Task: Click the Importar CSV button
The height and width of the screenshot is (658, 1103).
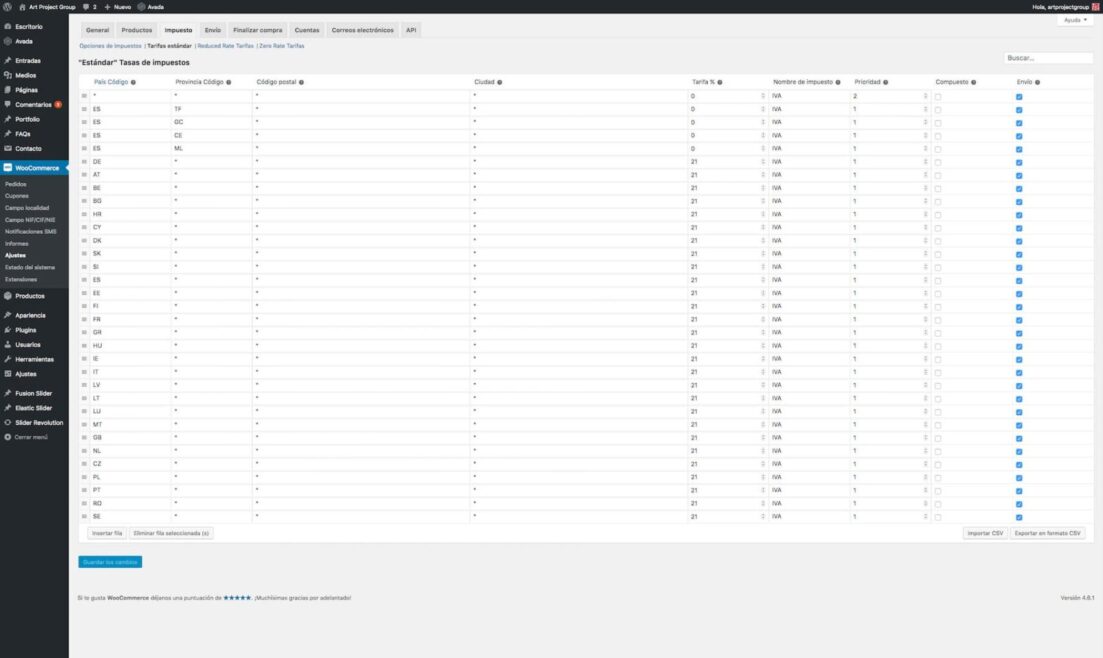Action: click(985, 533)
